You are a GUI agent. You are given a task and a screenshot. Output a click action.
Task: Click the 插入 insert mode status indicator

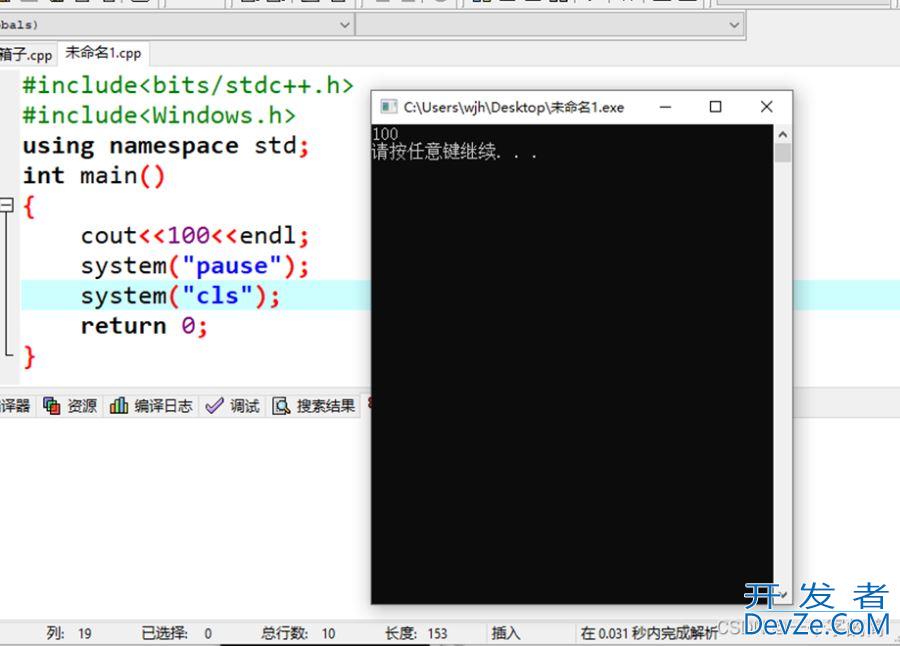pos(506,633)
